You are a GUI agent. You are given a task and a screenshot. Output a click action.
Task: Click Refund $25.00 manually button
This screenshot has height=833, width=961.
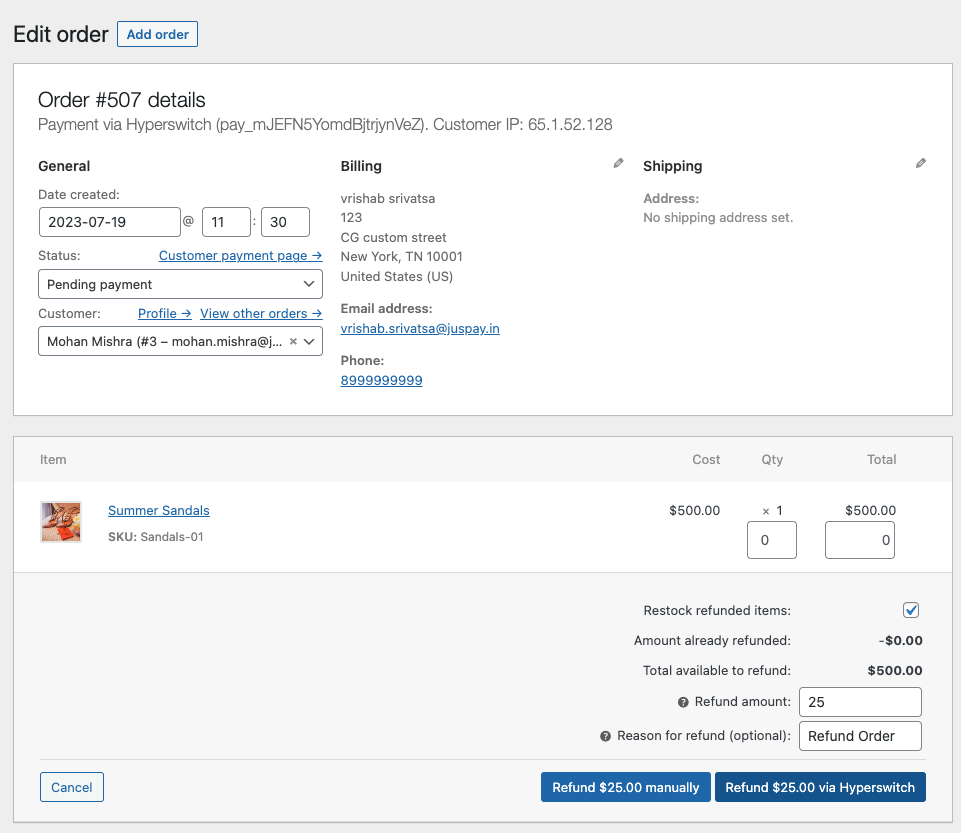pos(625,787)
